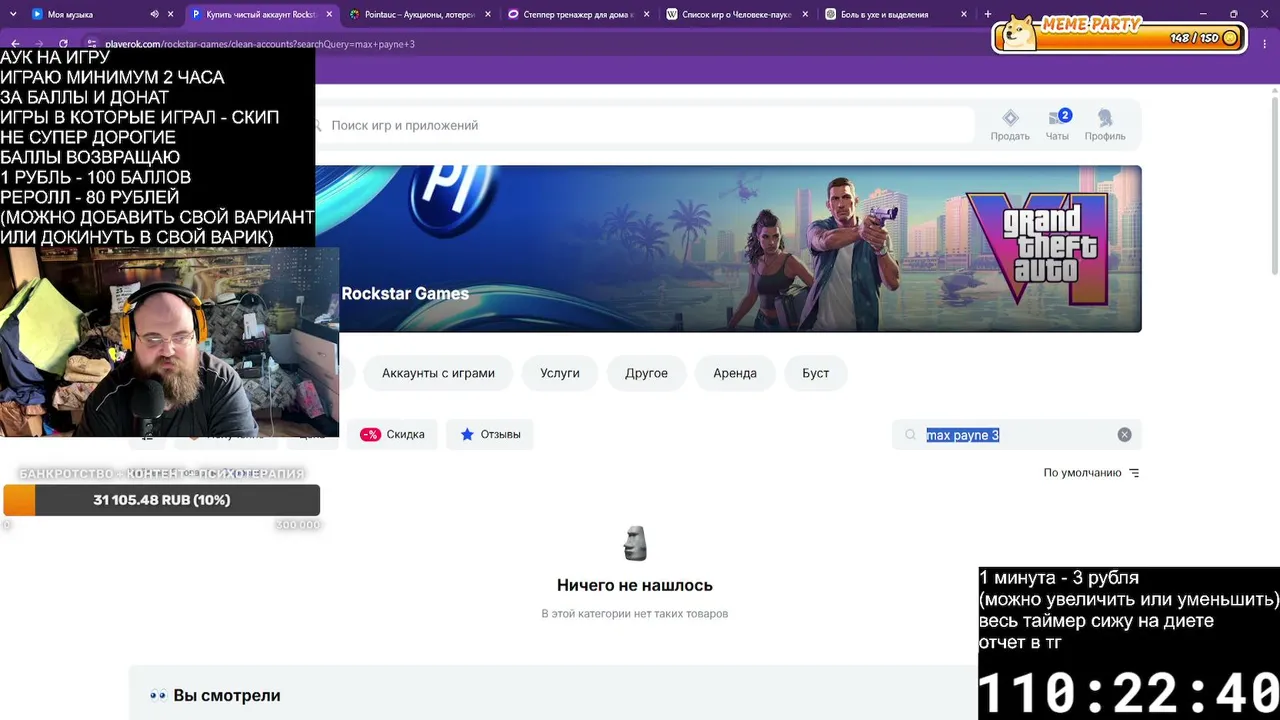Open Чаты with 2 unread messages
Screen dimensions: 1280x720
click(1057, 125)
